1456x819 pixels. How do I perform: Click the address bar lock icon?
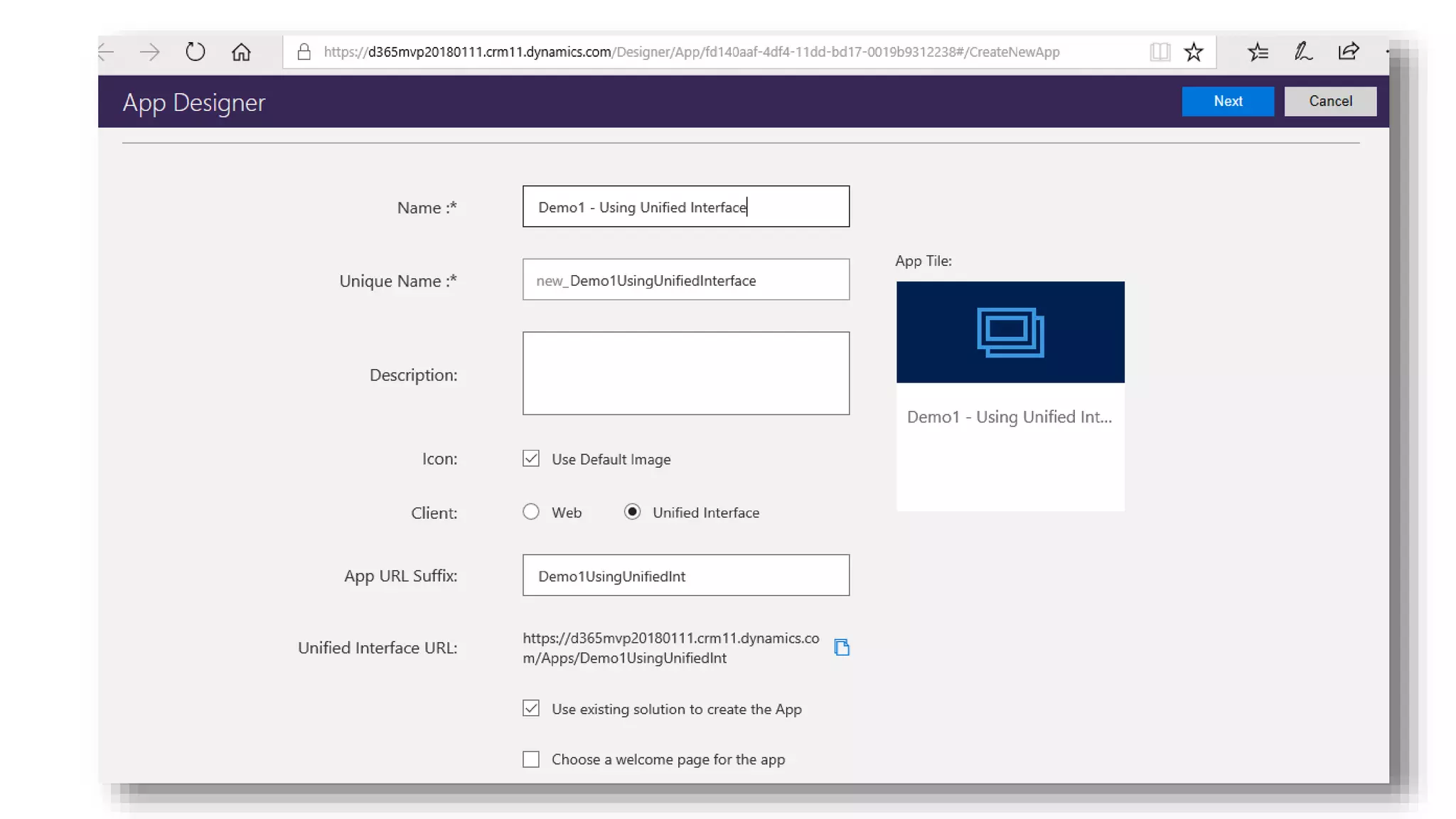coord(304,52)
